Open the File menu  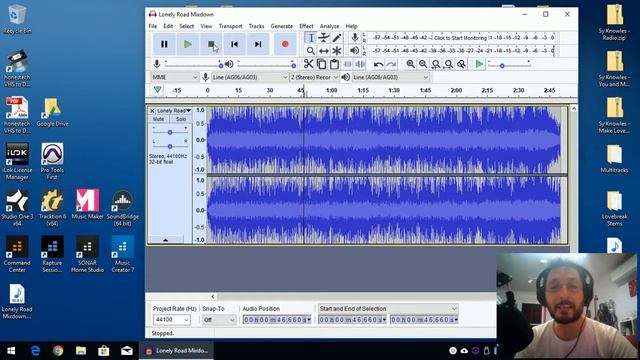153,26
